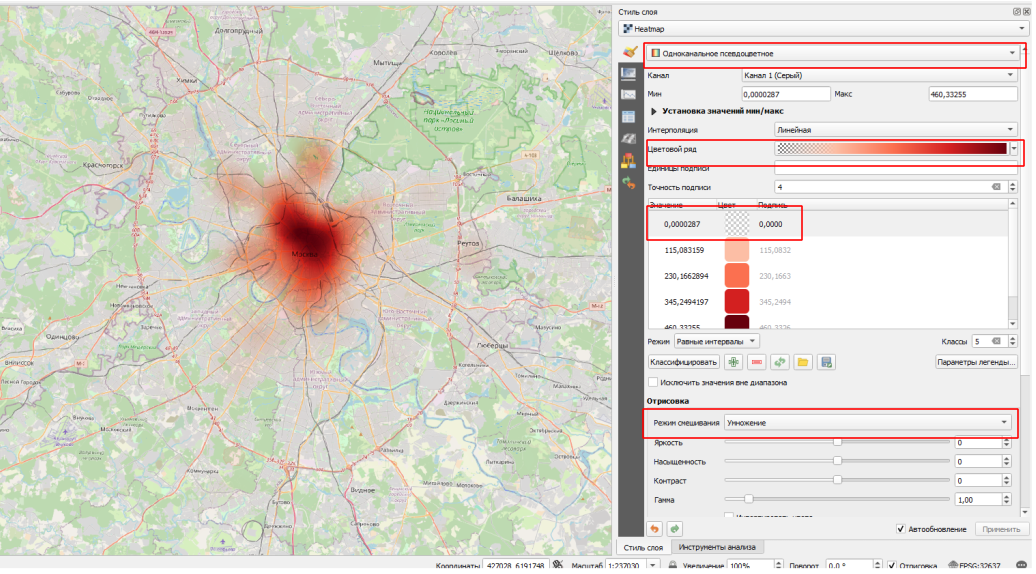Click the Гамма slider handle

tap(749, 499)
